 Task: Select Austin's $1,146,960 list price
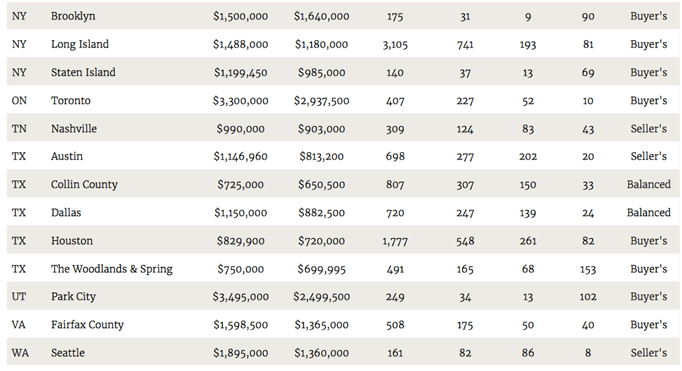tap(241, 157)
